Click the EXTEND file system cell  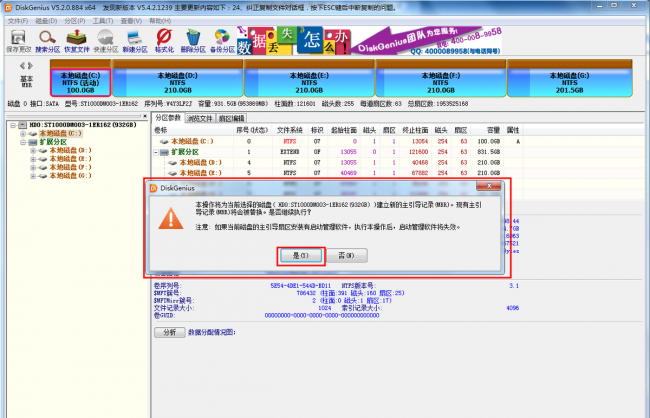pyautogui.click(x=290, y=152)
